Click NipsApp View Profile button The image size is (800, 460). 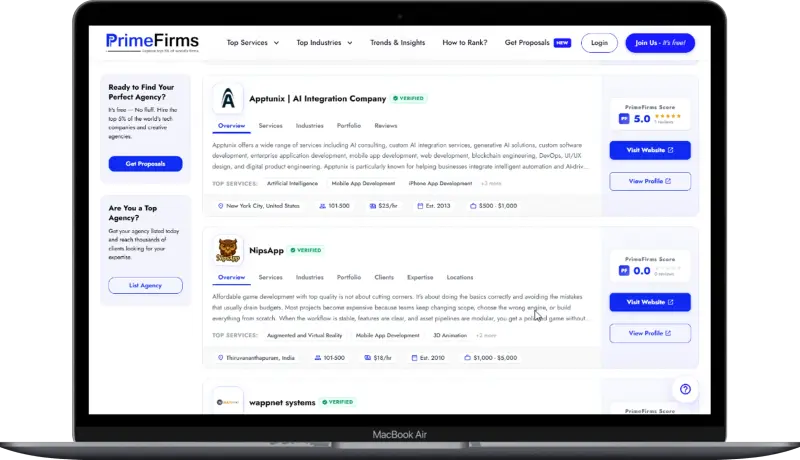(x=650, y=334)
